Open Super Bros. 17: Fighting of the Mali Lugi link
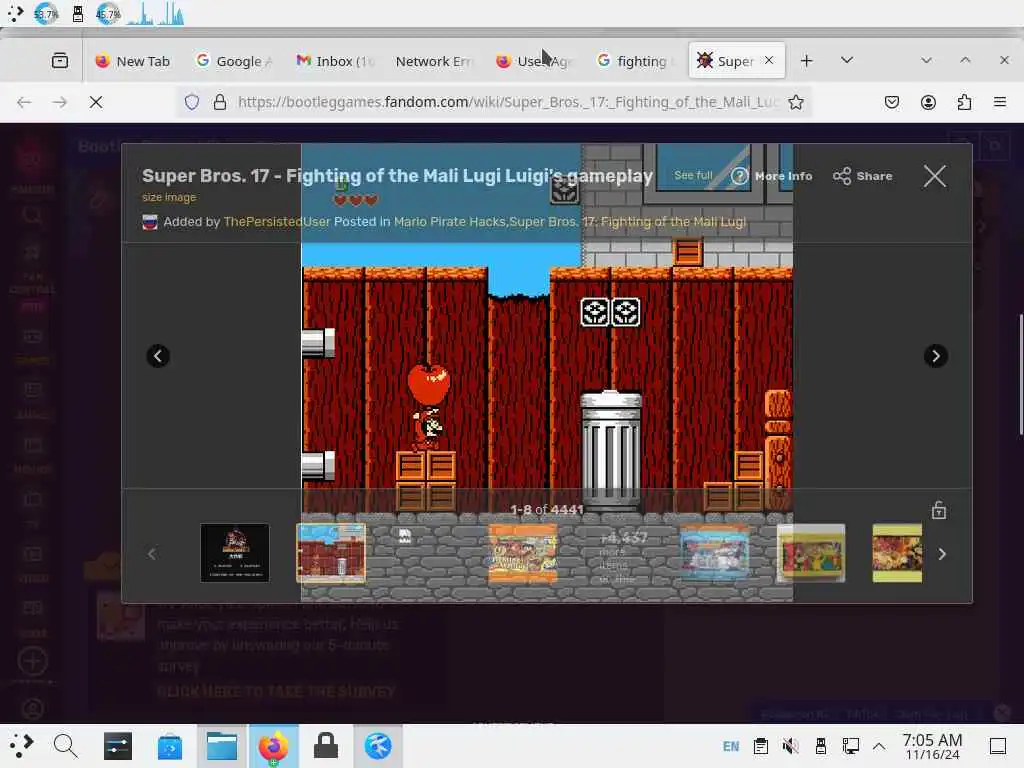The width and height of the screenshot is (1024, 768). tap(628, 222)
